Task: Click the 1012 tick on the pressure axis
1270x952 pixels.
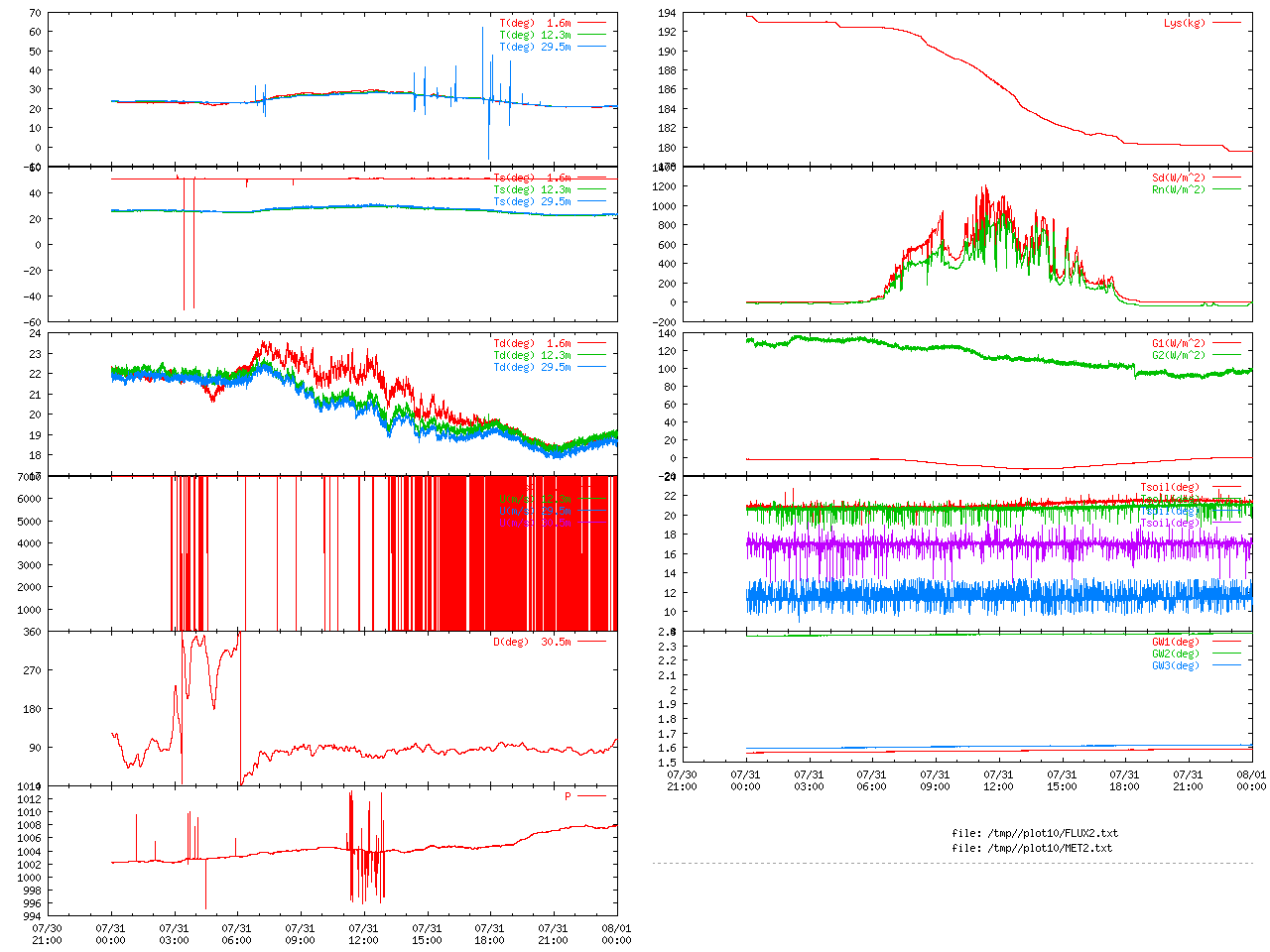Action: [29, 799]
